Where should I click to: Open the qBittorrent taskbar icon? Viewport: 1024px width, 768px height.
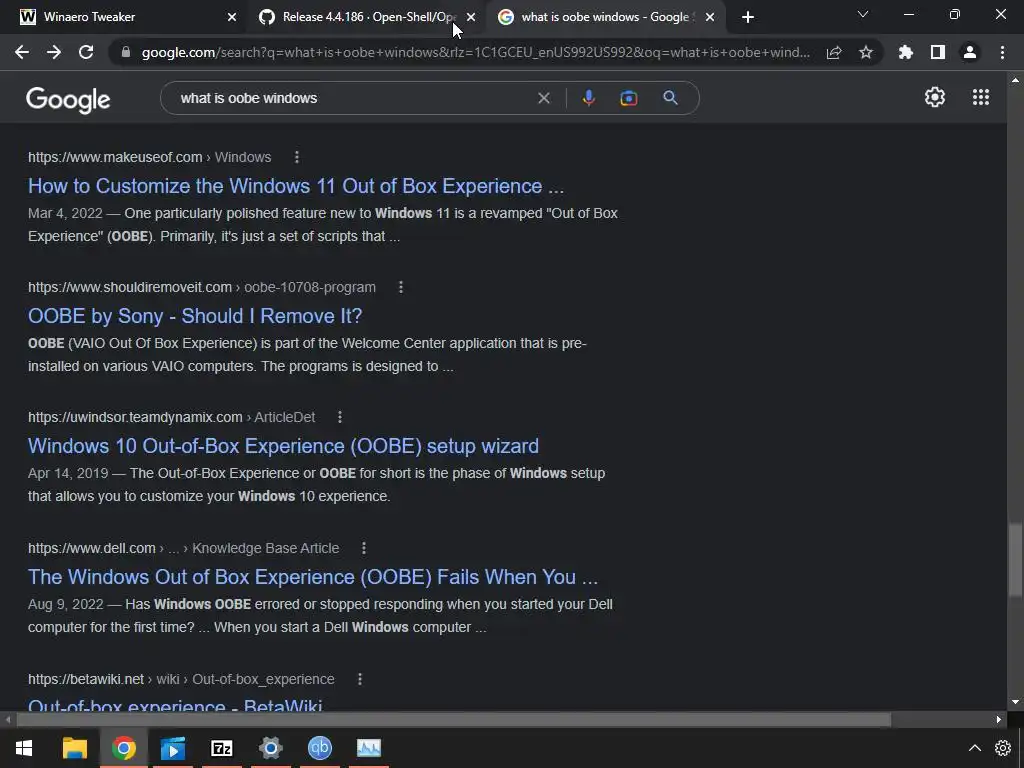(319, 748)
